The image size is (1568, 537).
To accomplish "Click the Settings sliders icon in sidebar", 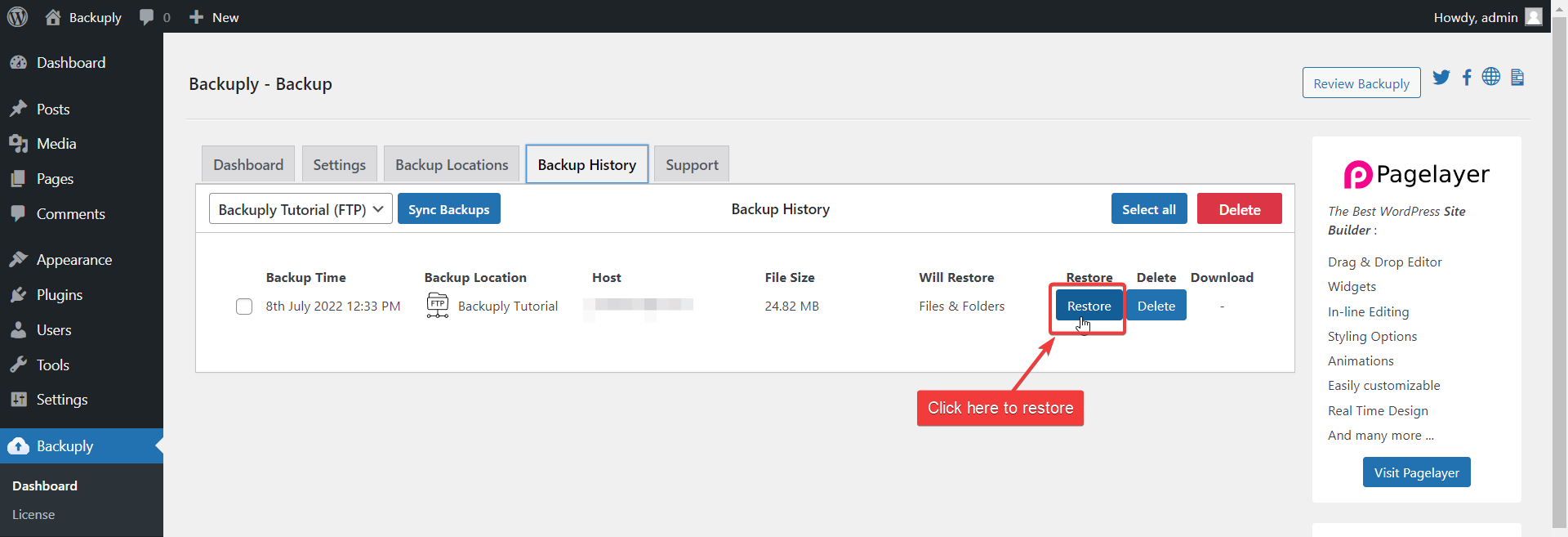I will point(18,400).
